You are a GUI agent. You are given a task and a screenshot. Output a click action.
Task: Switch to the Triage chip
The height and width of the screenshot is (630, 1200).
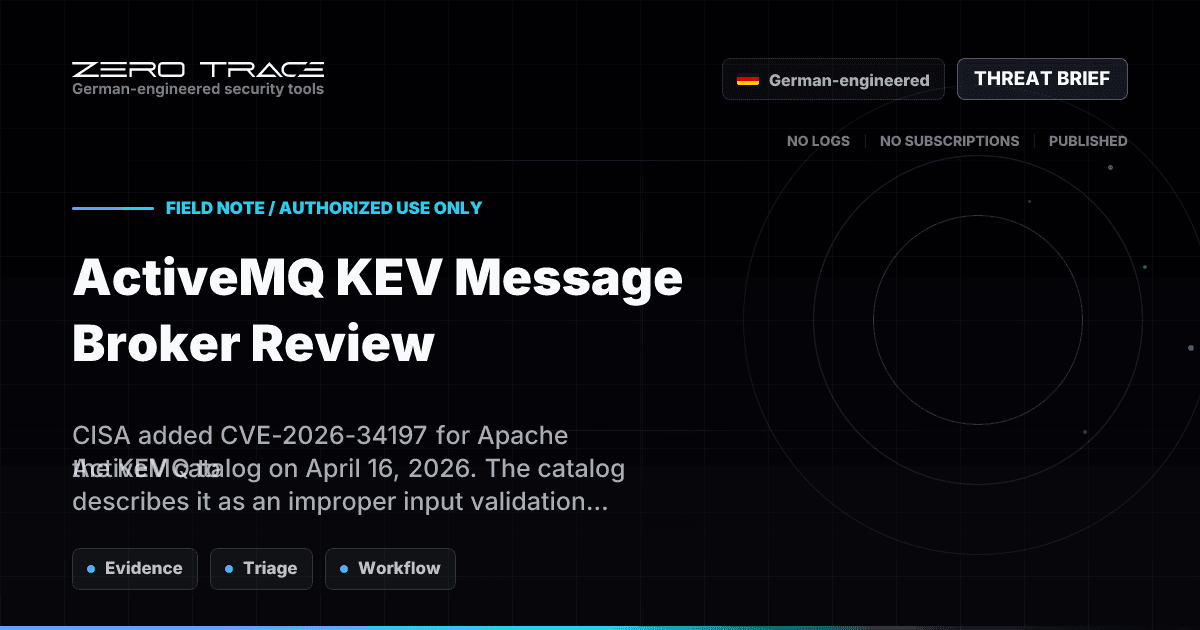coord(261,568)
